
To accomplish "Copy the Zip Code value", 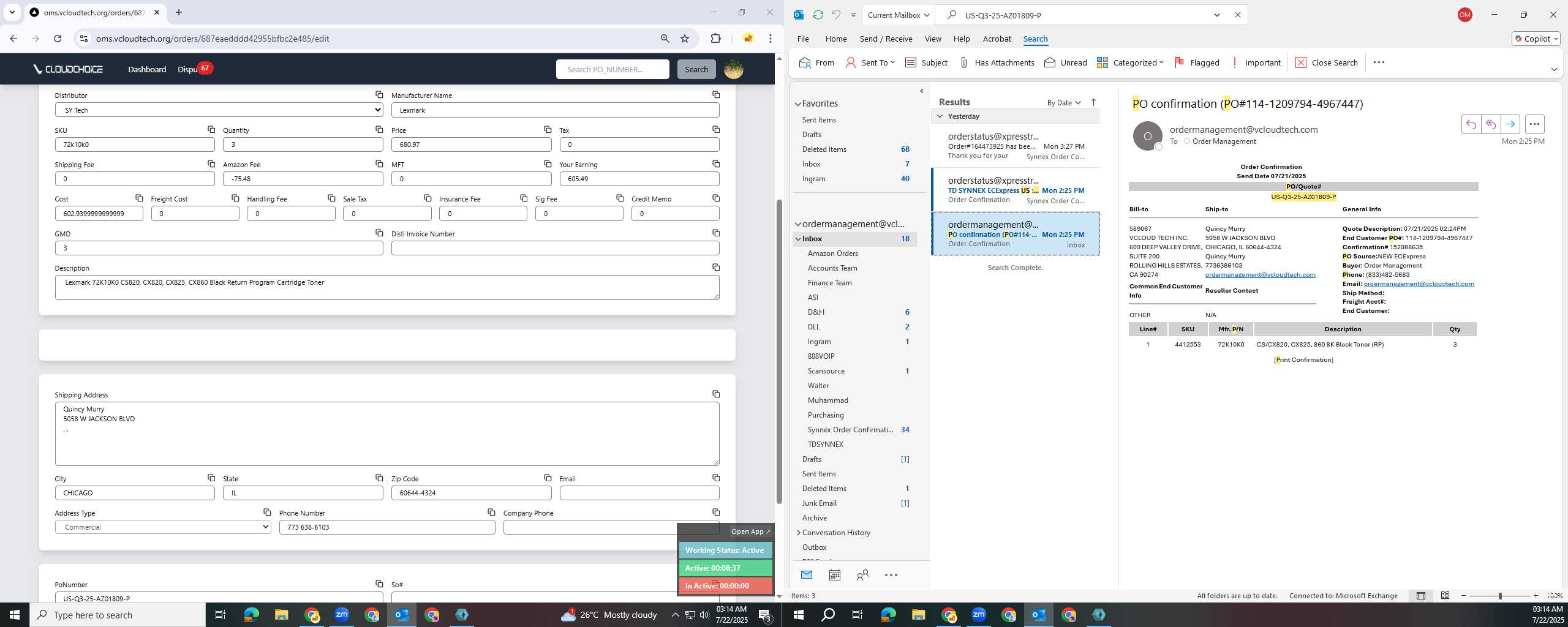I will (x=548, y=478).
